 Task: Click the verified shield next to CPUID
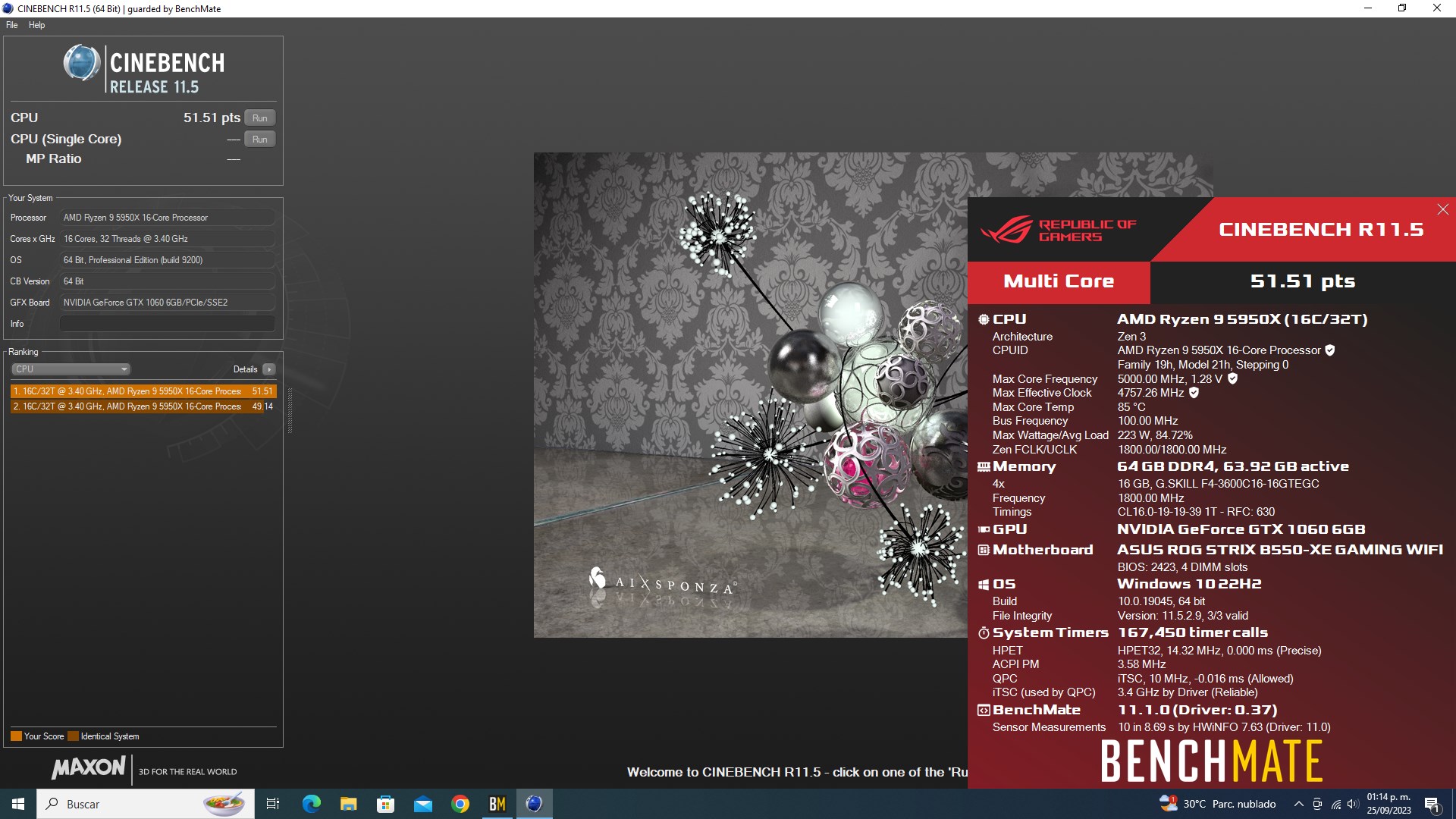tap(1330, 350)
